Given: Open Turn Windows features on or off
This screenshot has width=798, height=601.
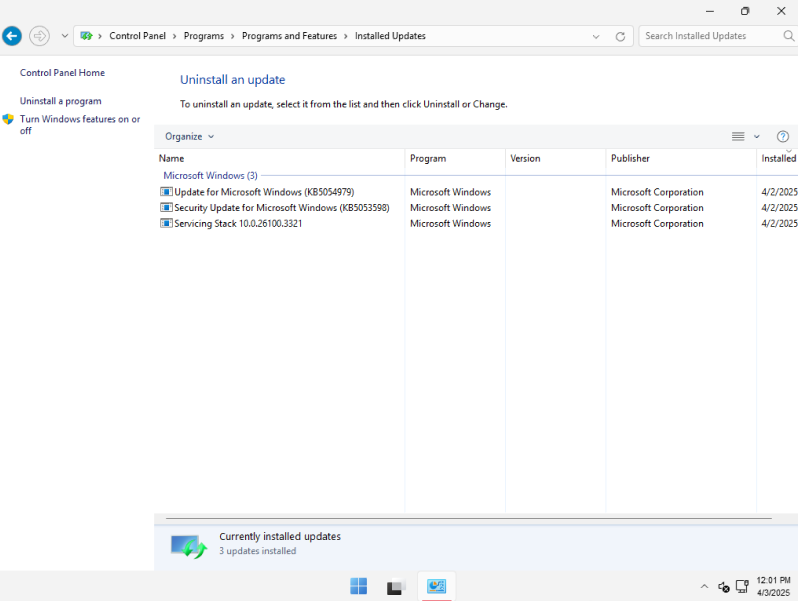Looking at the screenshot, I should tap(80, 125).
